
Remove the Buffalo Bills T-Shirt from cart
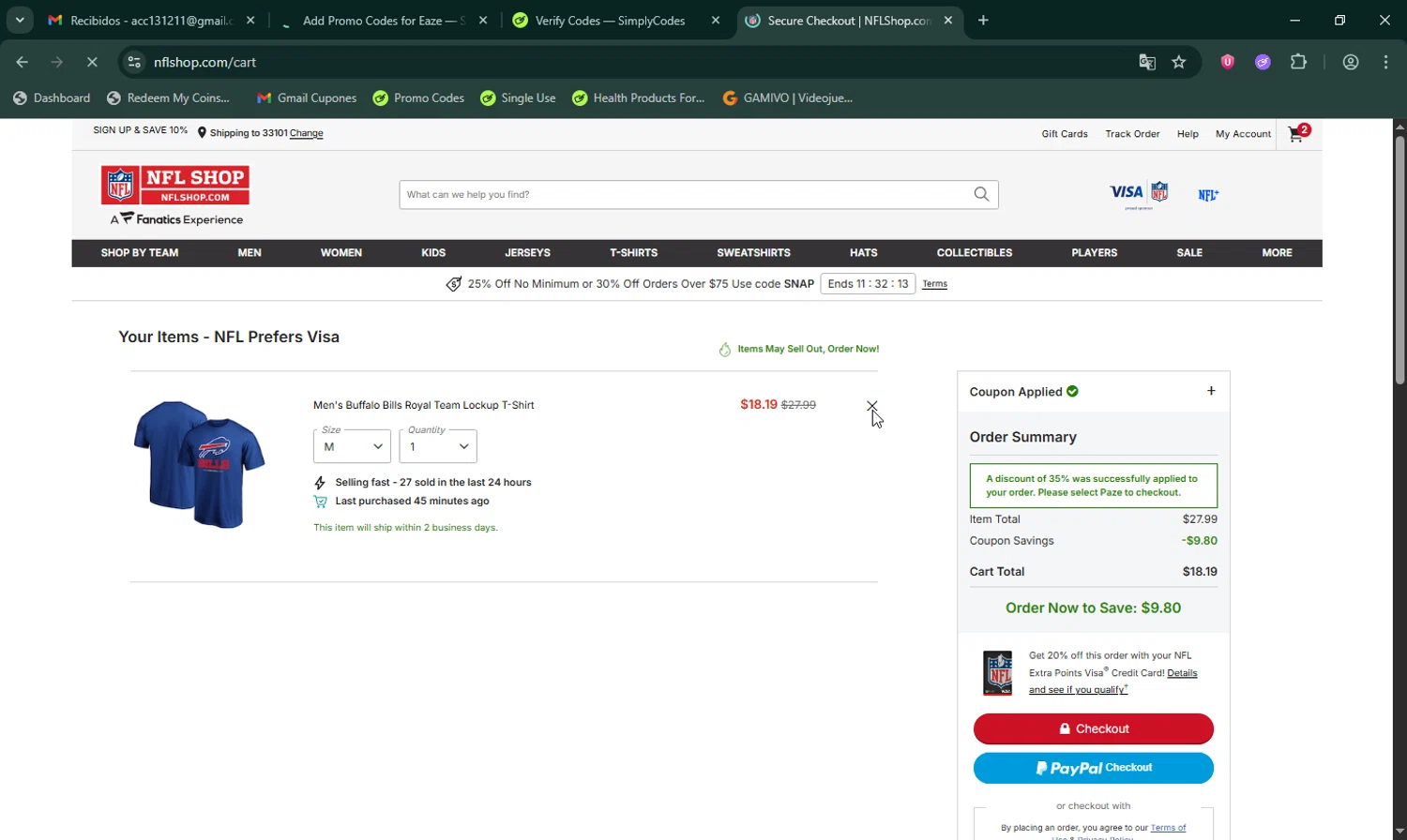(x=872, y=405)
